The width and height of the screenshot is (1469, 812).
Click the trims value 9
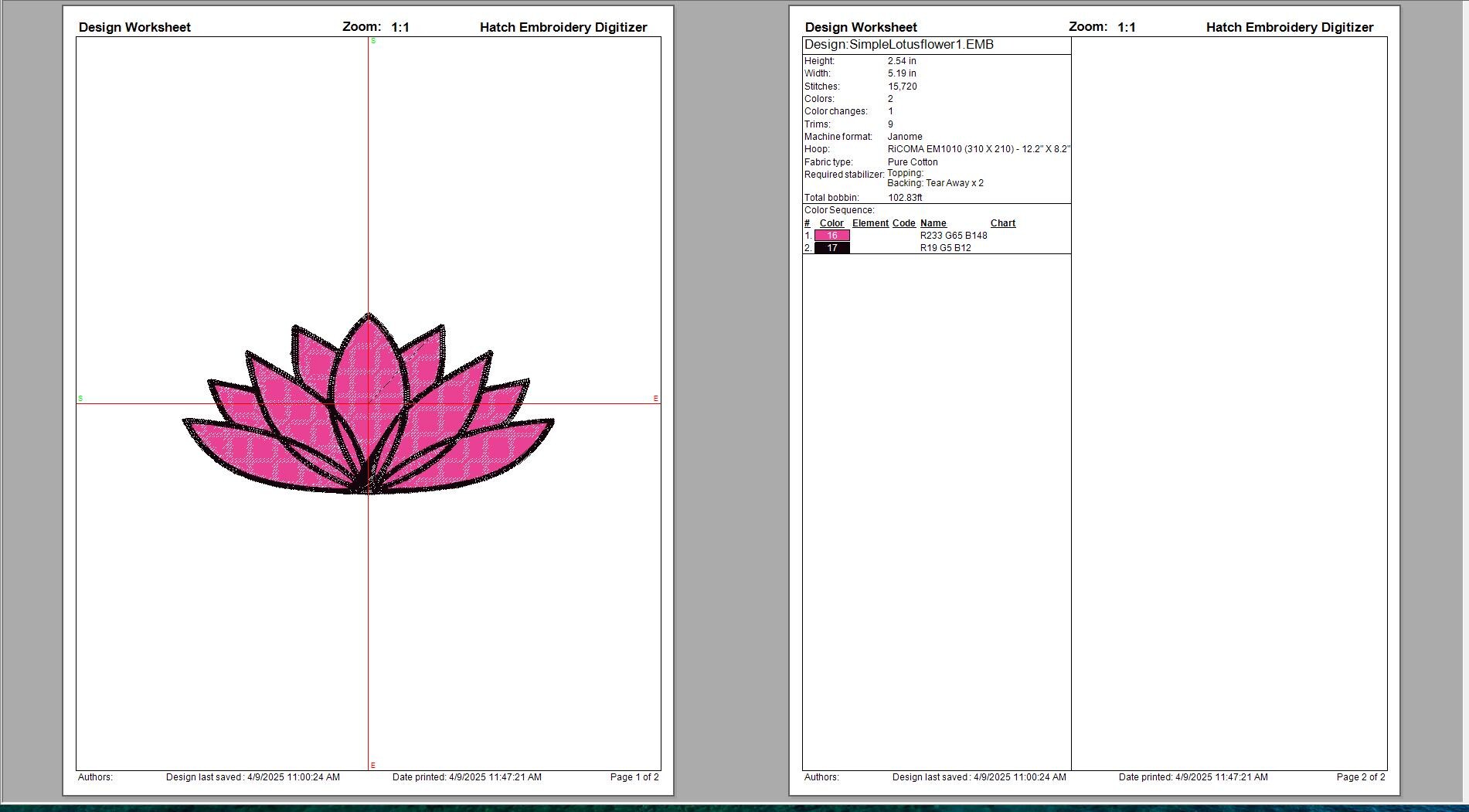[x=890, y=124]
